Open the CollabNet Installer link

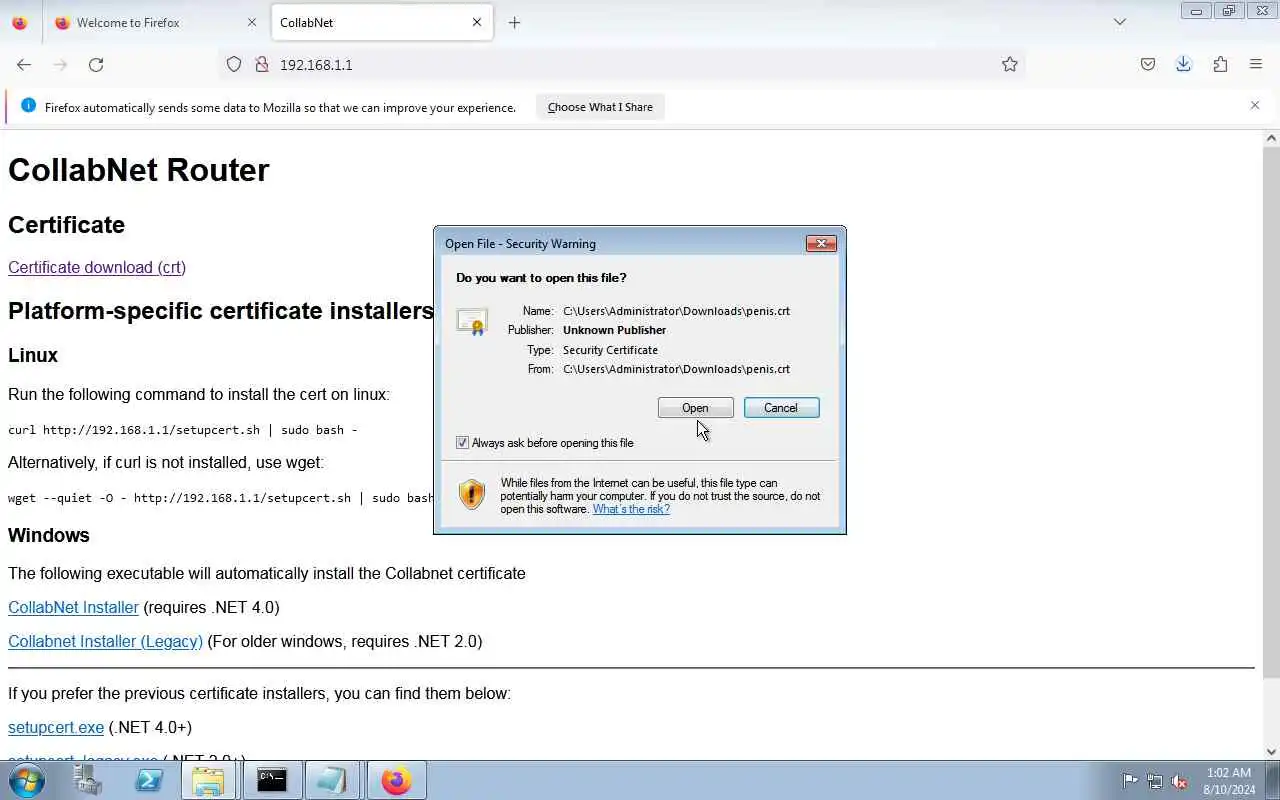tap(73, 607)
